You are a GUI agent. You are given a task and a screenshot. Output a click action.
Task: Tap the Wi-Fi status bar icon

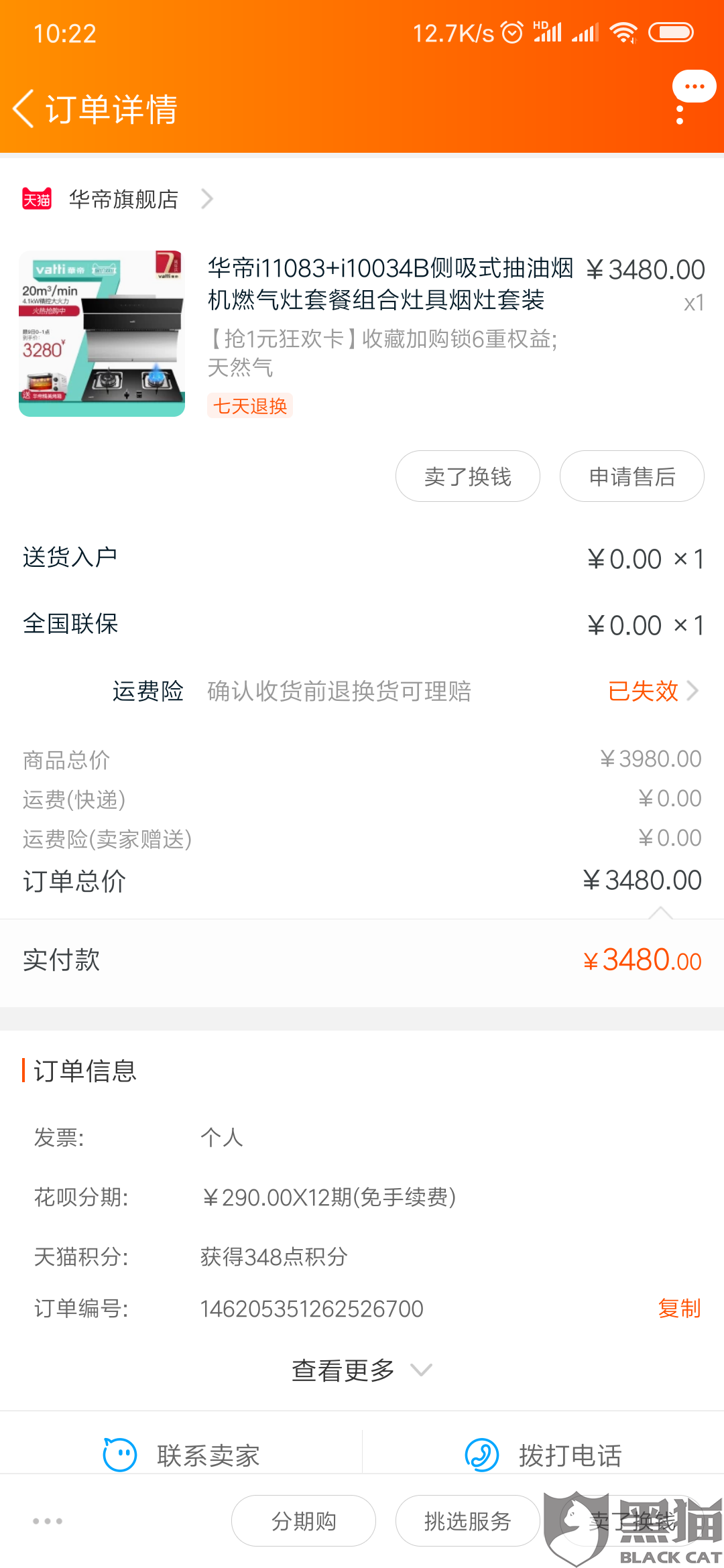coord(623,32)
